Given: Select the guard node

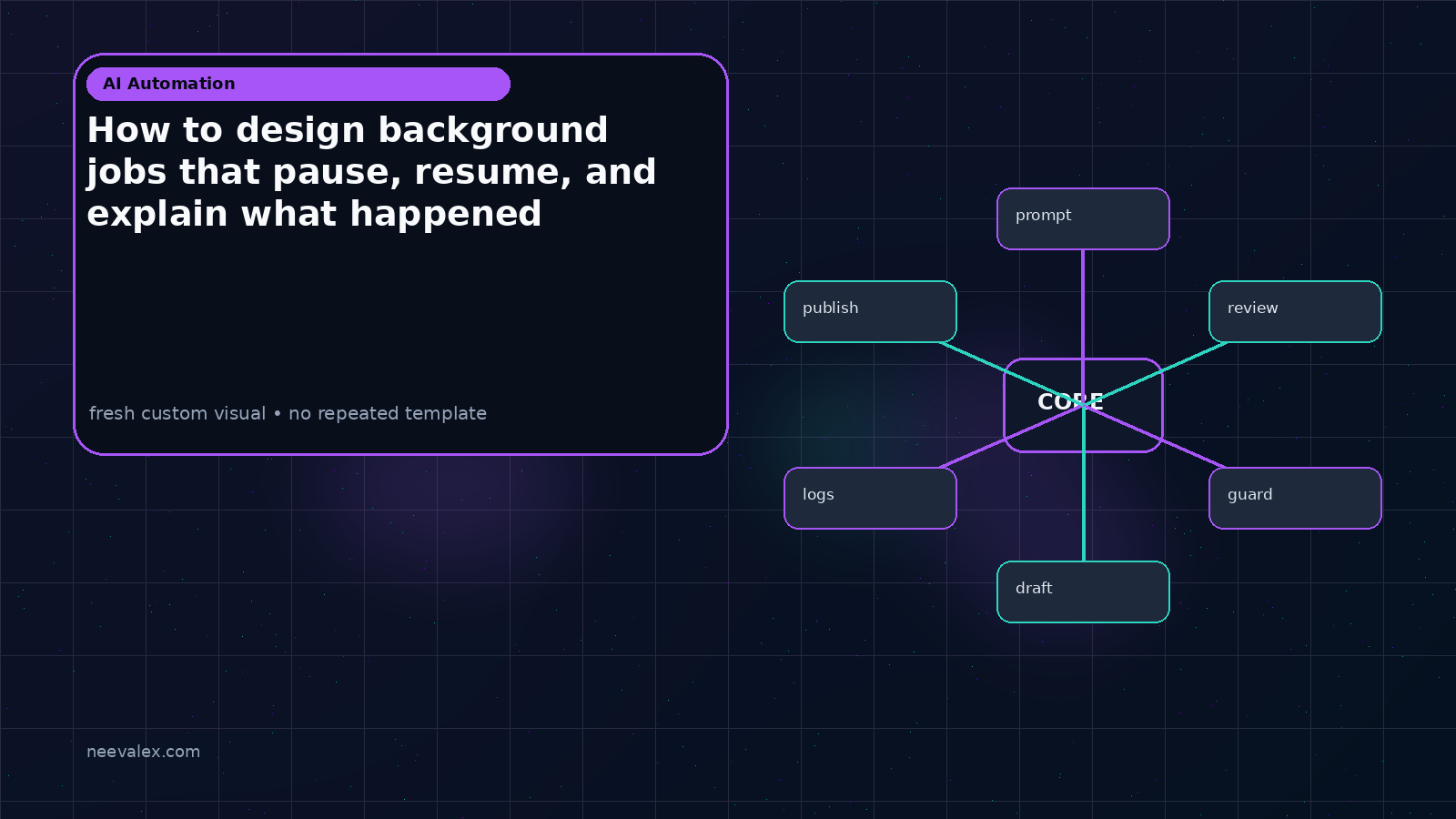Looking at the screenshot, I should point(1295,498).
